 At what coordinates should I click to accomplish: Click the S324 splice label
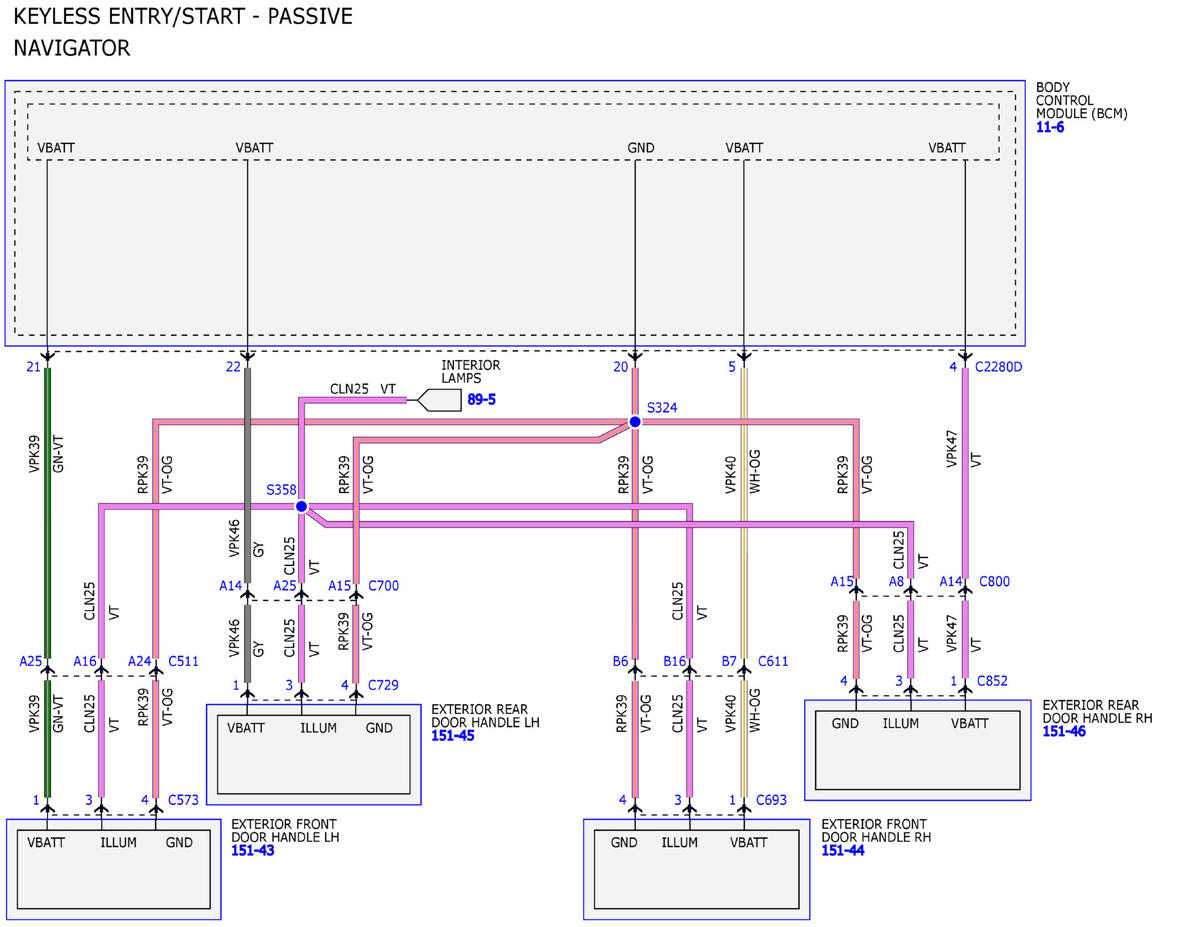[661, 408]
